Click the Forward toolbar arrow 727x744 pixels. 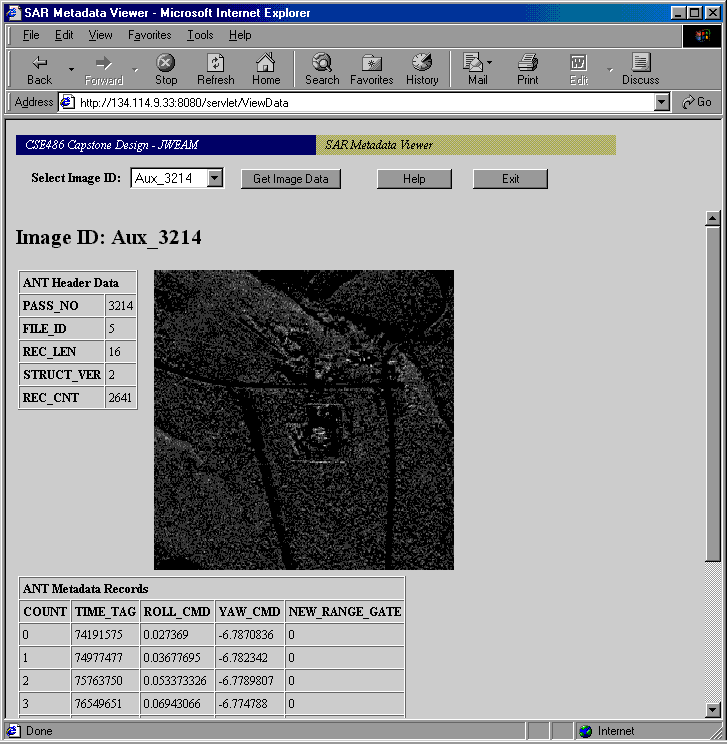103,69
